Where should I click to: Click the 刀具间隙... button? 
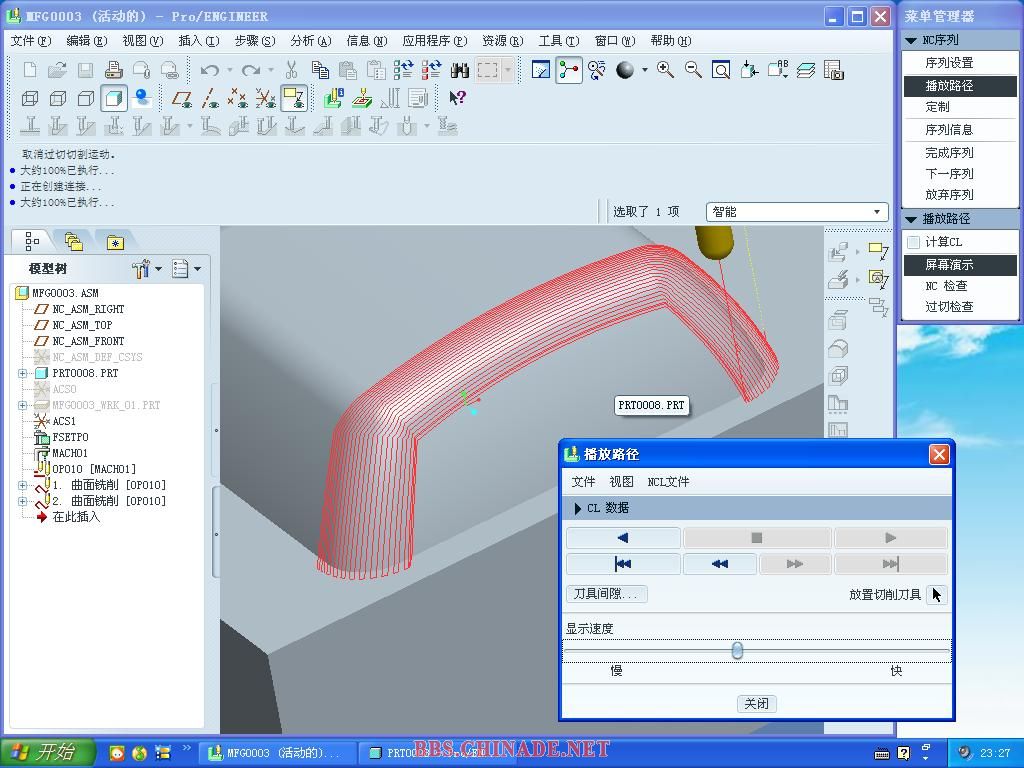coord(607,594)
